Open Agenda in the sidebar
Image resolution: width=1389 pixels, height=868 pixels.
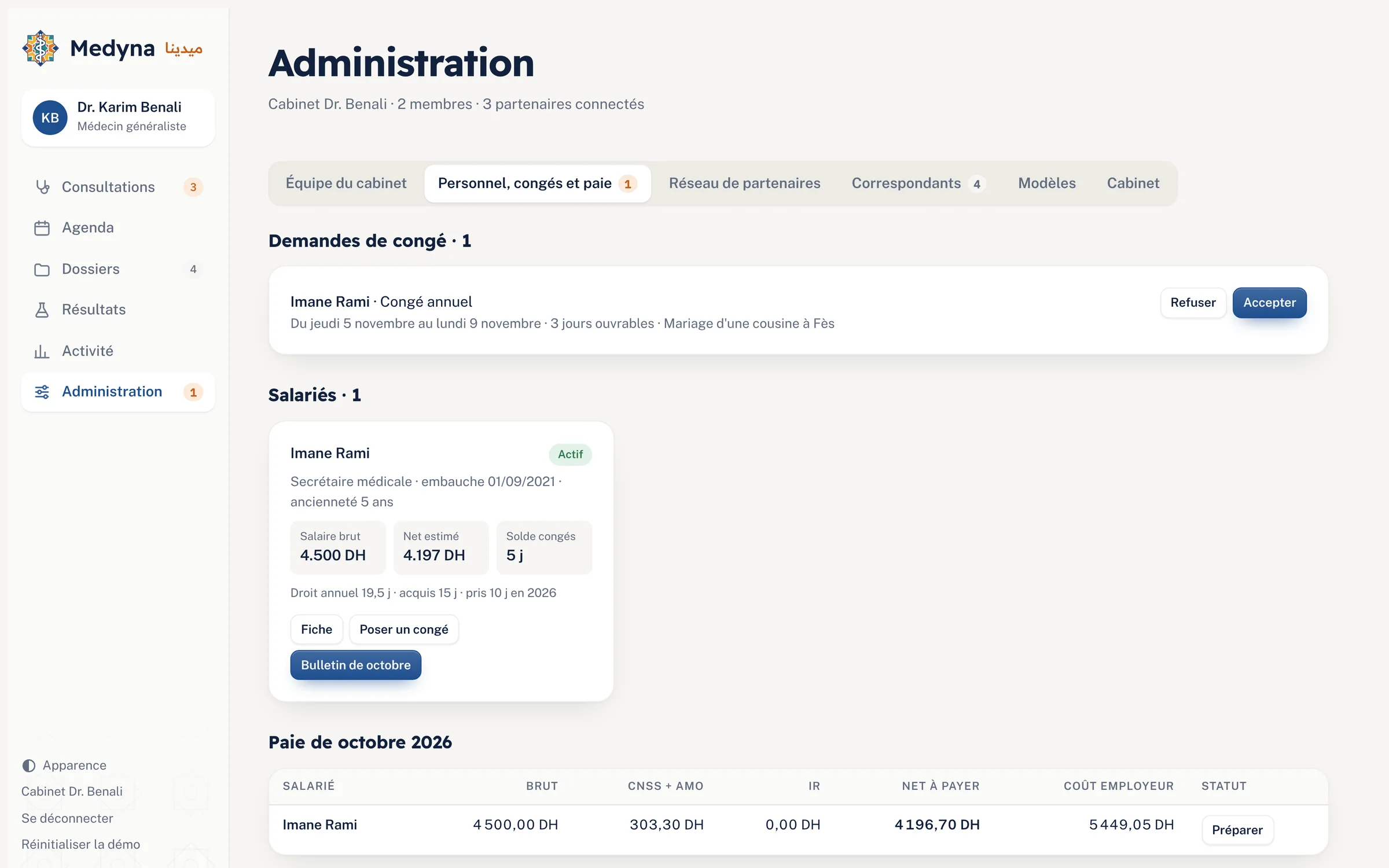click(118, 228)
